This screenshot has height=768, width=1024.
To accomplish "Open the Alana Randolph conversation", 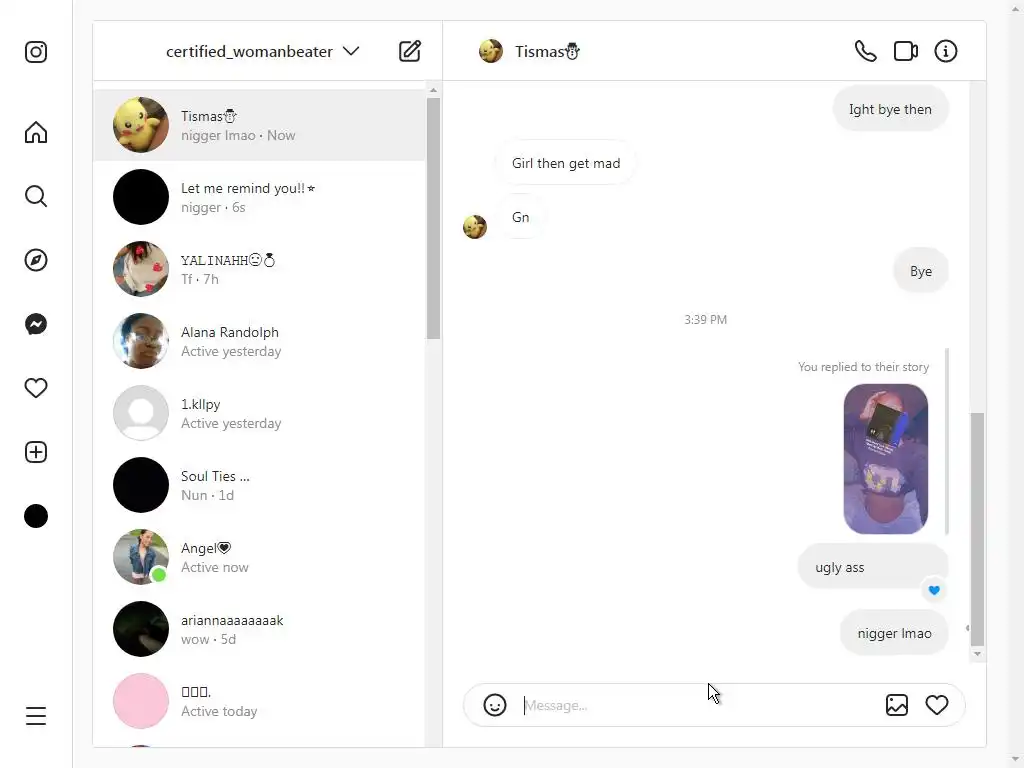I will pyautogui.click(x=259, y=341).
